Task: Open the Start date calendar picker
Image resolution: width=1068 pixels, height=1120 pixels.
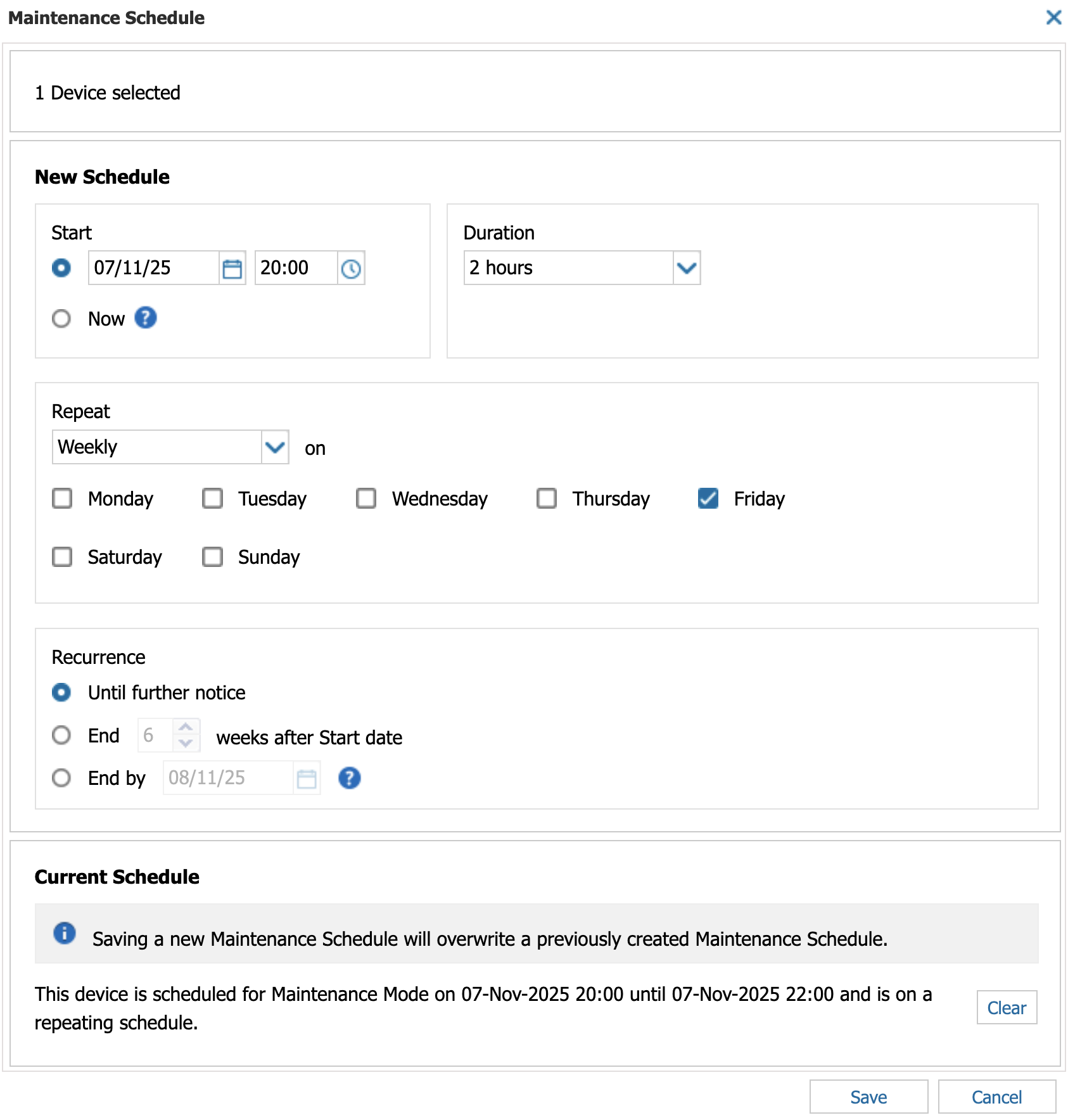Action: (232, 269)
